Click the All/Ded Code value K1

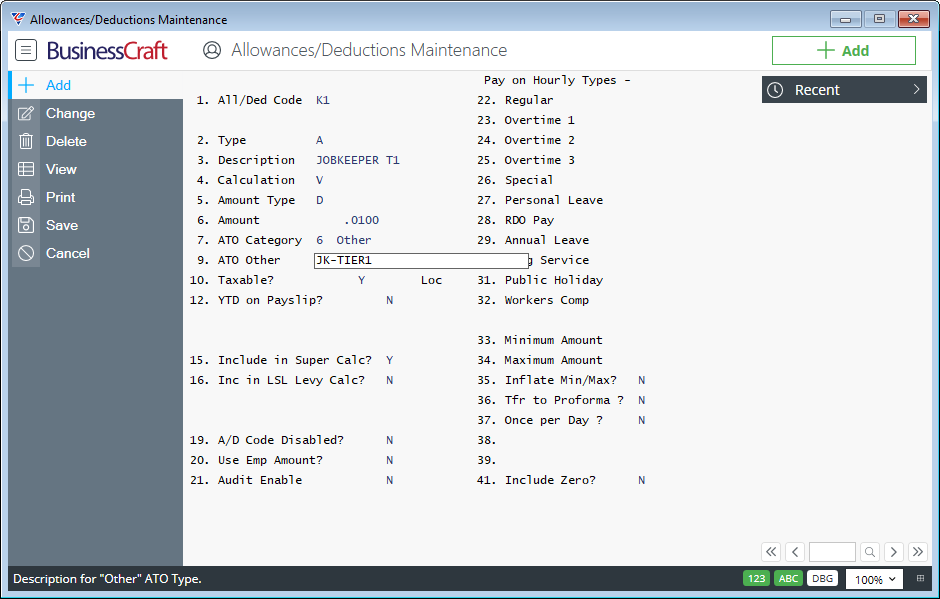pyautogui.click(x=323, y=100)
